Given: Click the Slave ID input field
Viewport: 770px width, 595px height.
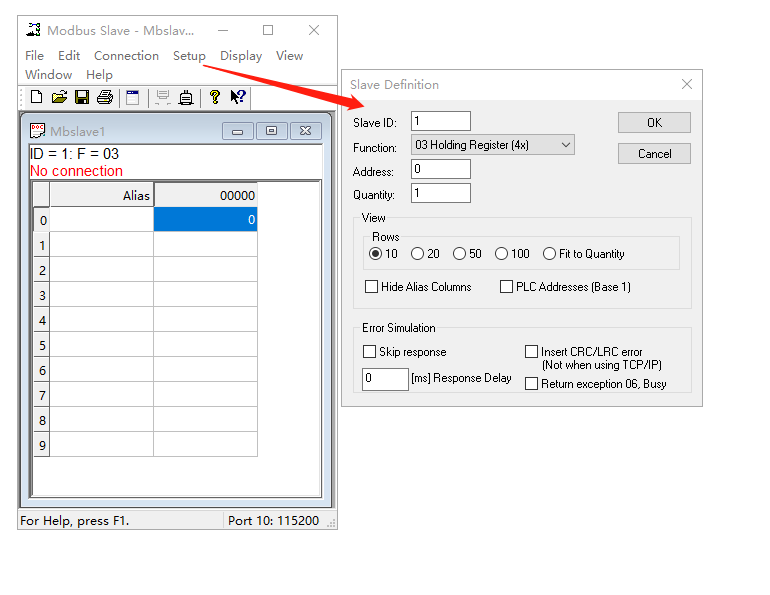Looking at the screenshot, I should 440,121.
